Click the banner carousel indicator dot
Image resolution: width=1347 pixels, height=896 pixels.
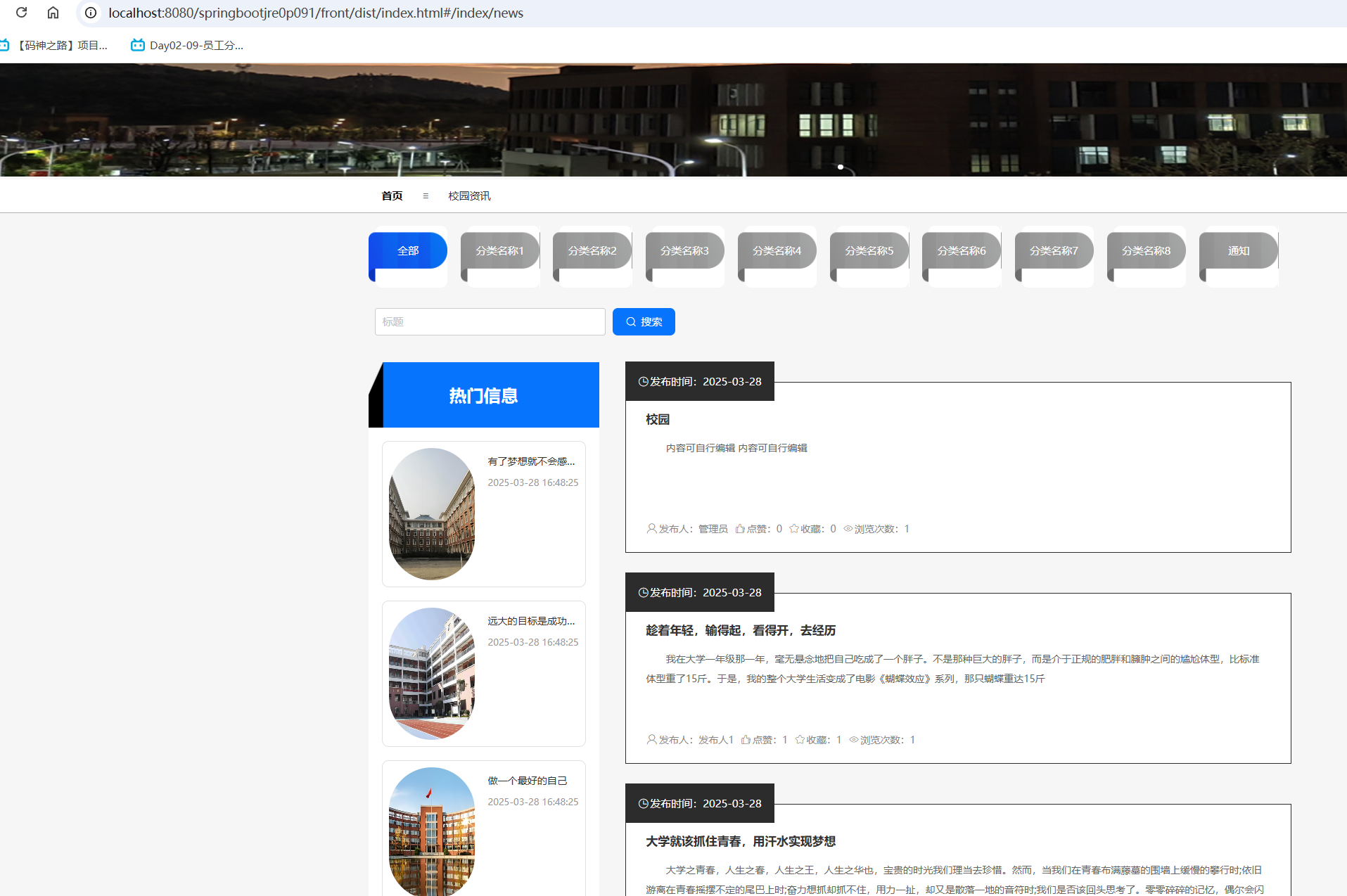(841, 167)
